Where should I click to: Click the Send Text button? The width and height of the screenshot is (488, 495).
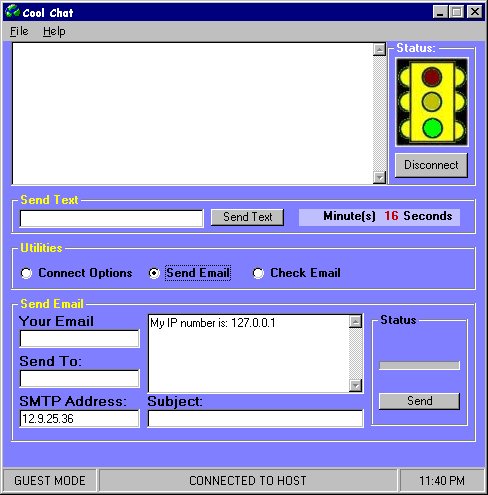coord(247,217)
